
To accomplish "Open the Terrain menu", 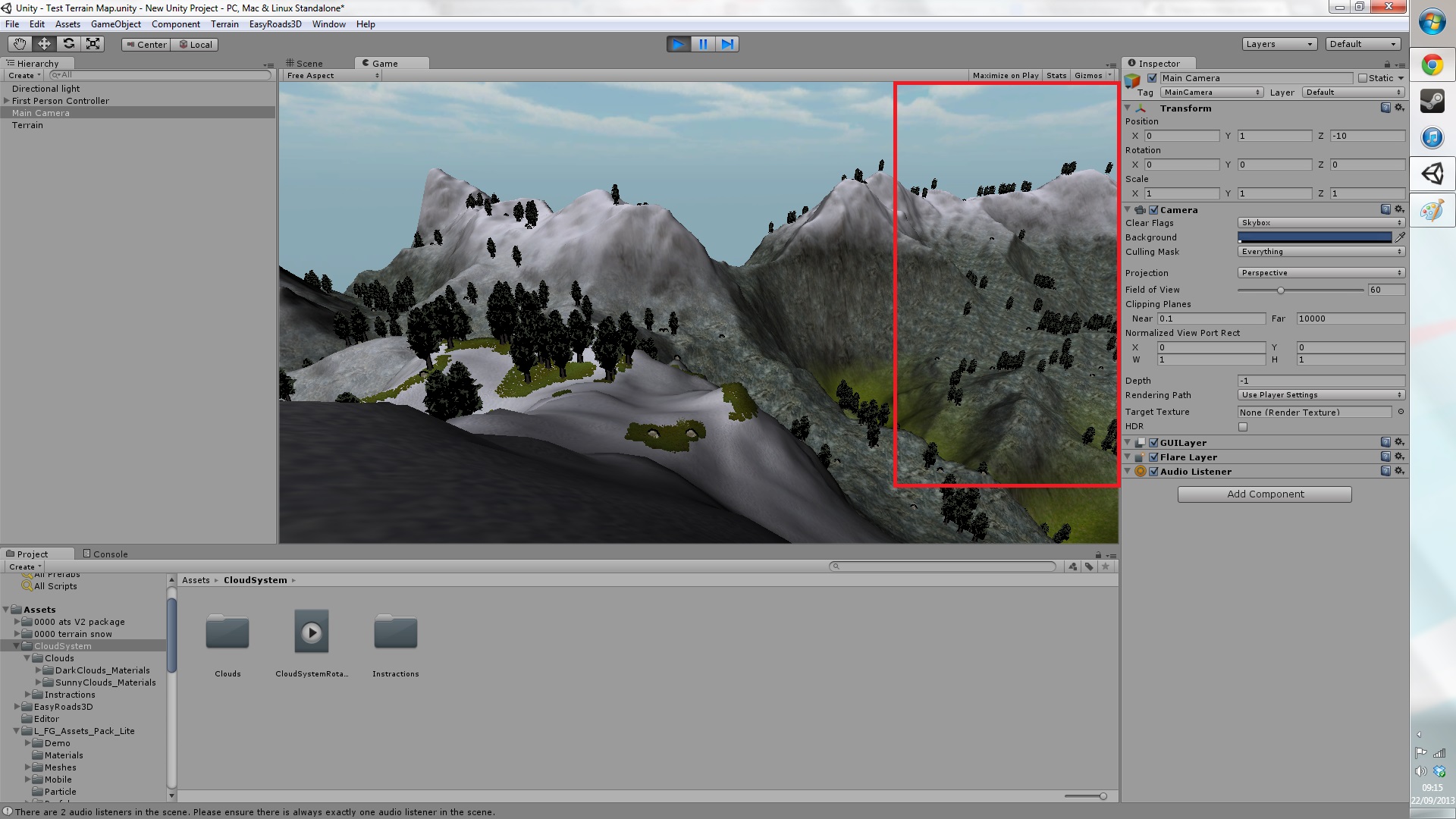I will [x=224, y=24].
